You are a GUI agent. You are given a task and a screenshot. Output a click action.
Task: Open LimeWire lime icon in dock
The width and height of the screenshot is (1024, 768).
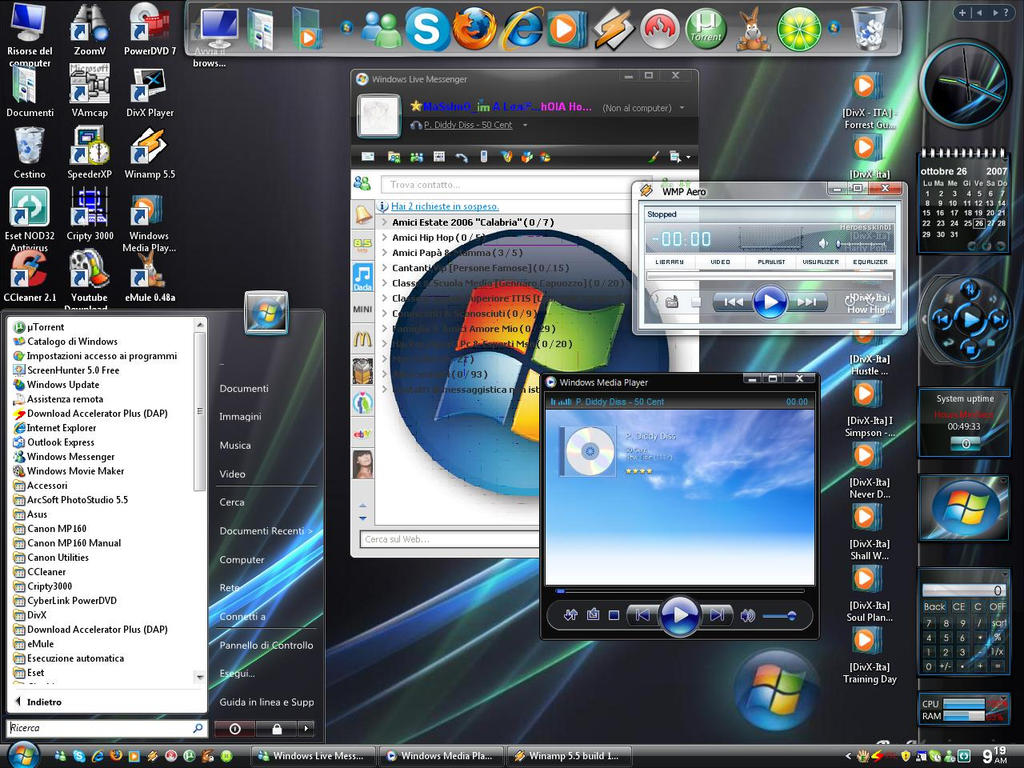(799, 28)
